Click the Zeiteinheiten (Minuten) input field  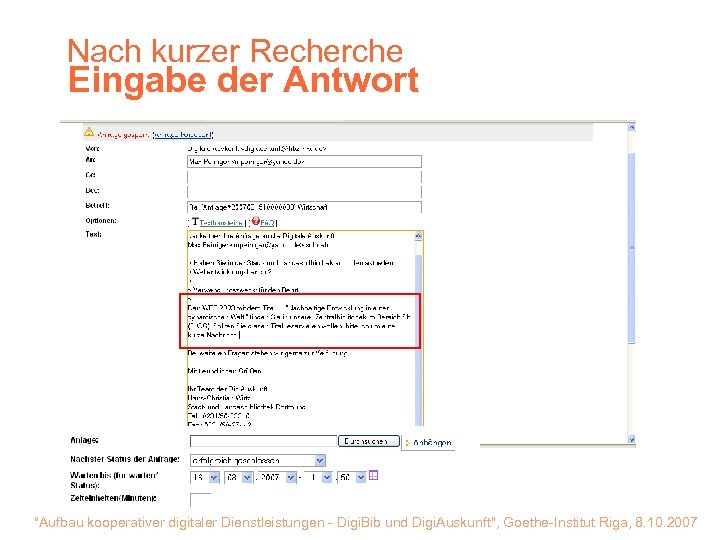(200, 500)
